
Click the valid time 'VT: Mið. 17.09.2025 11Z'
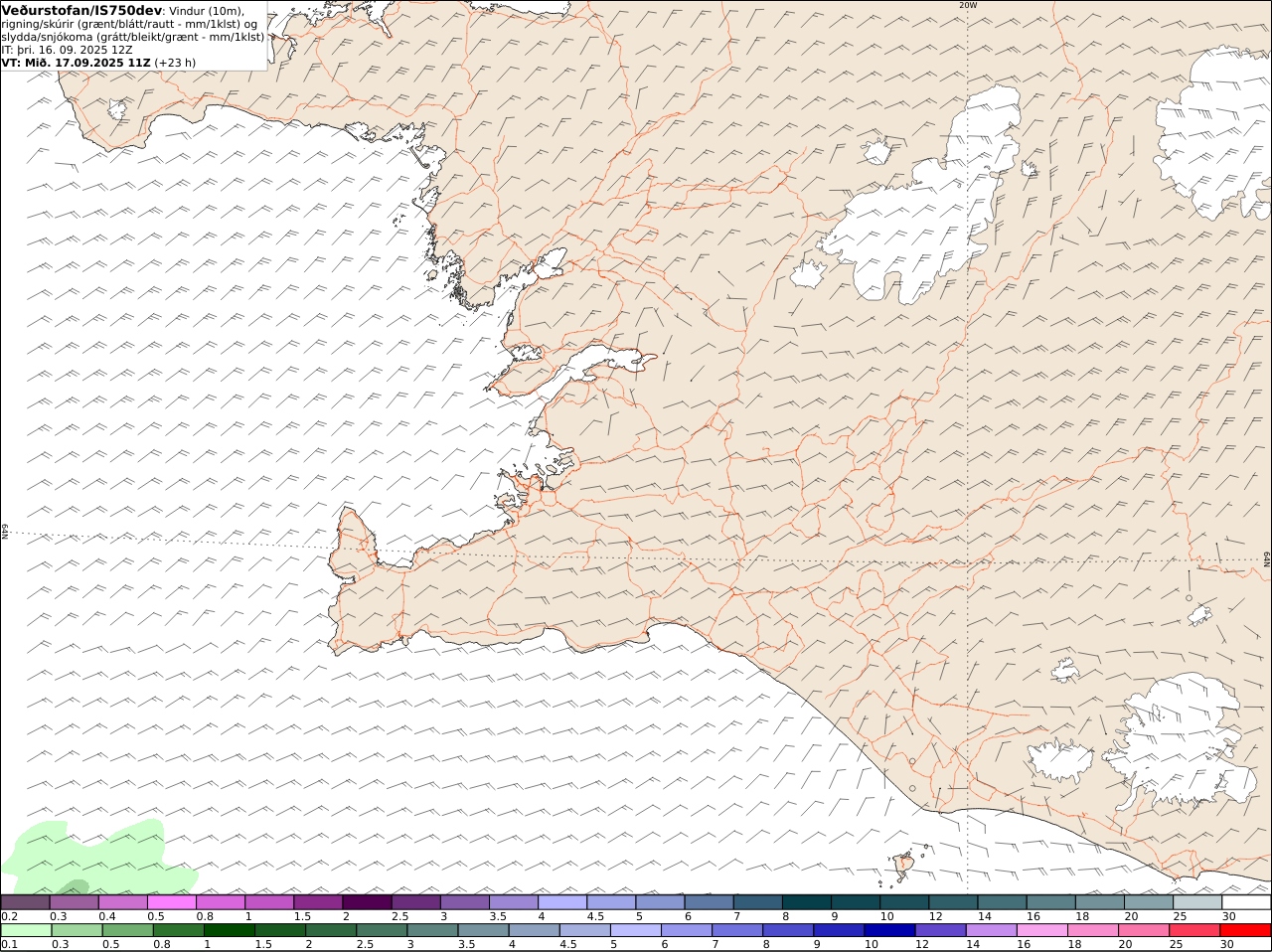click(x=77, y=63)
